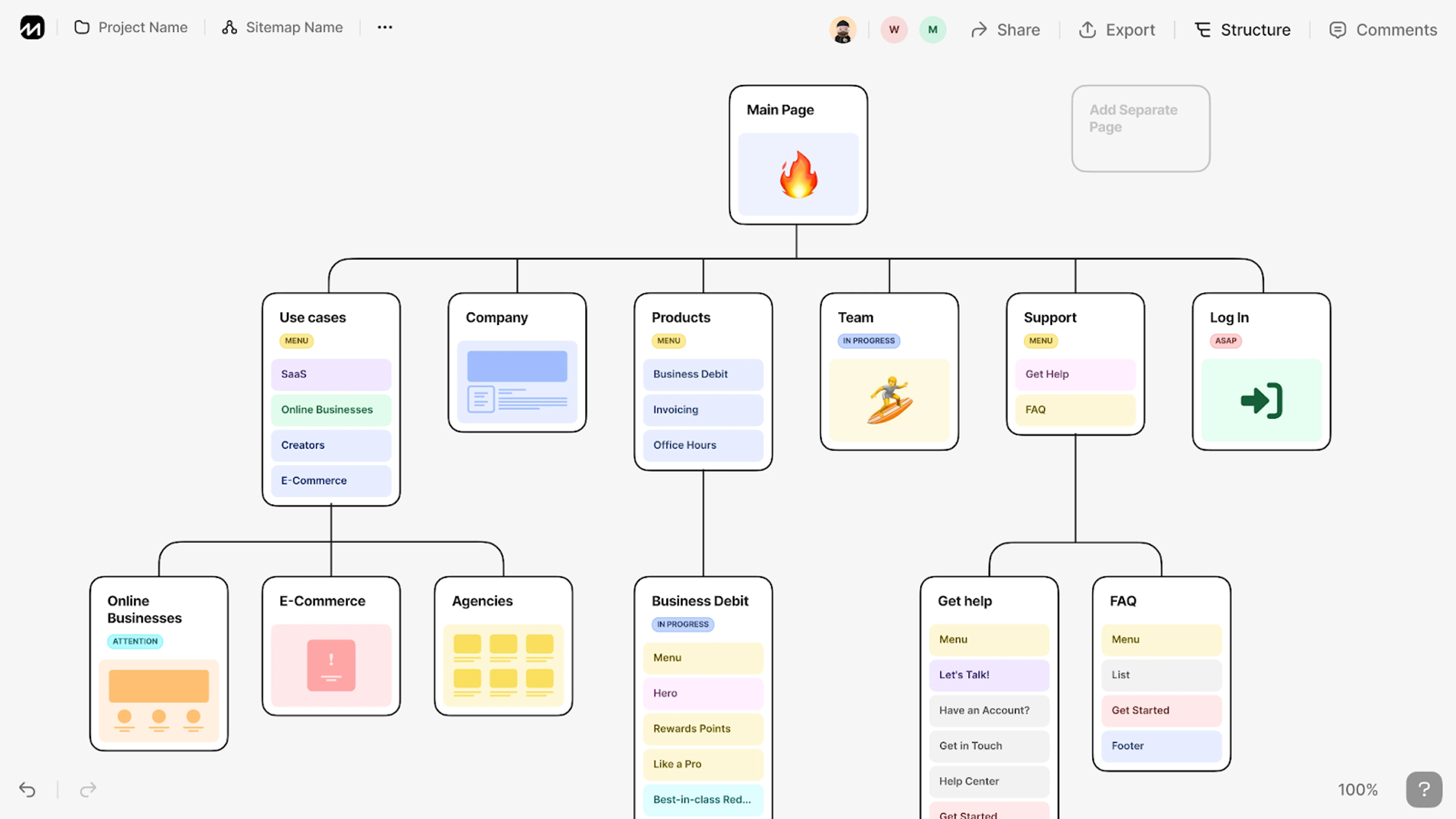1456x819 pixels.
Task: Open the help question mark button
Action: coord(1425,789)
